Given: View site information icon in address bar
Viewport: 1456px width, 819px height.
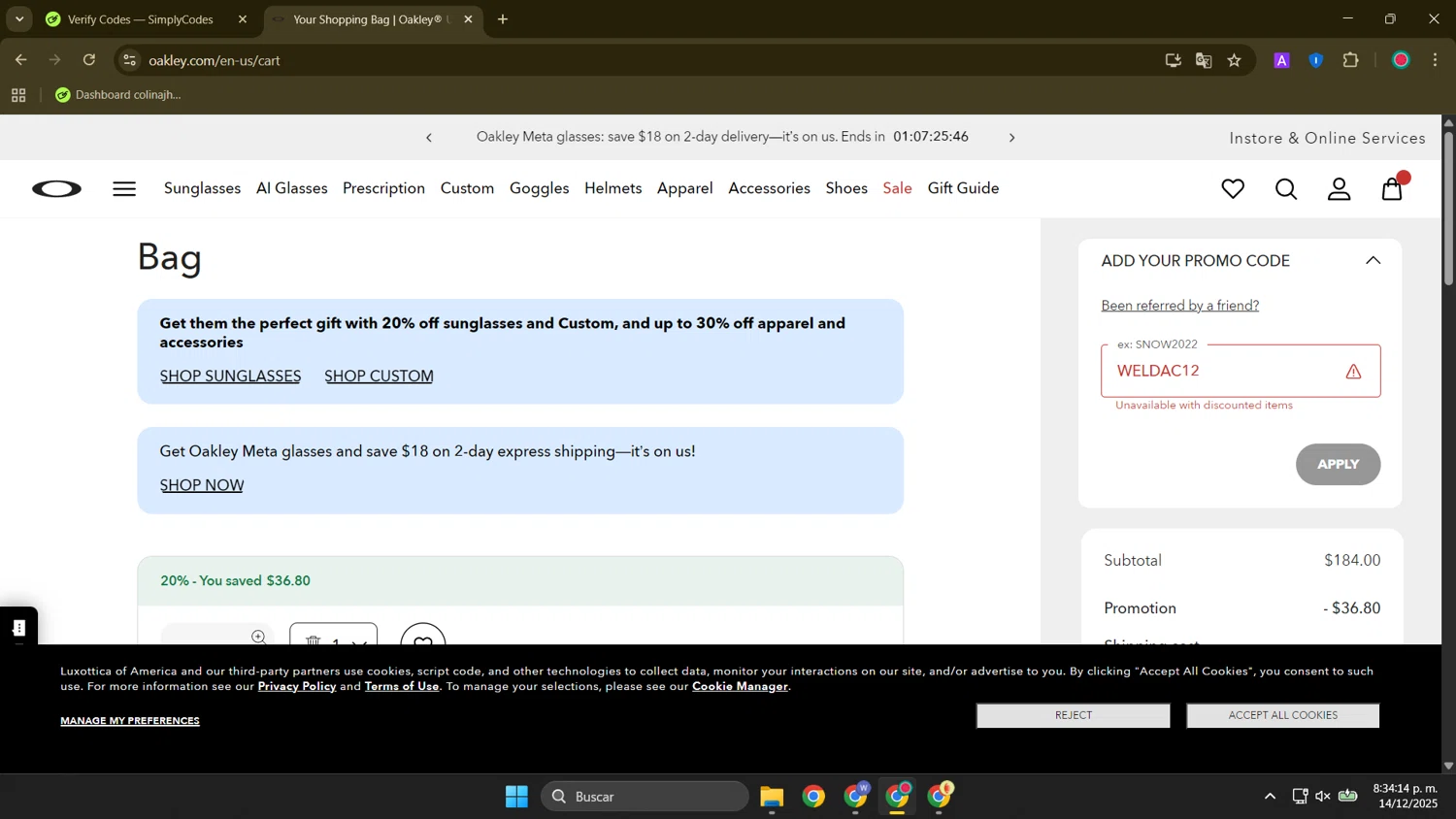Looking at the screenshot, I should pyautogui.click(x=130, y=60).
